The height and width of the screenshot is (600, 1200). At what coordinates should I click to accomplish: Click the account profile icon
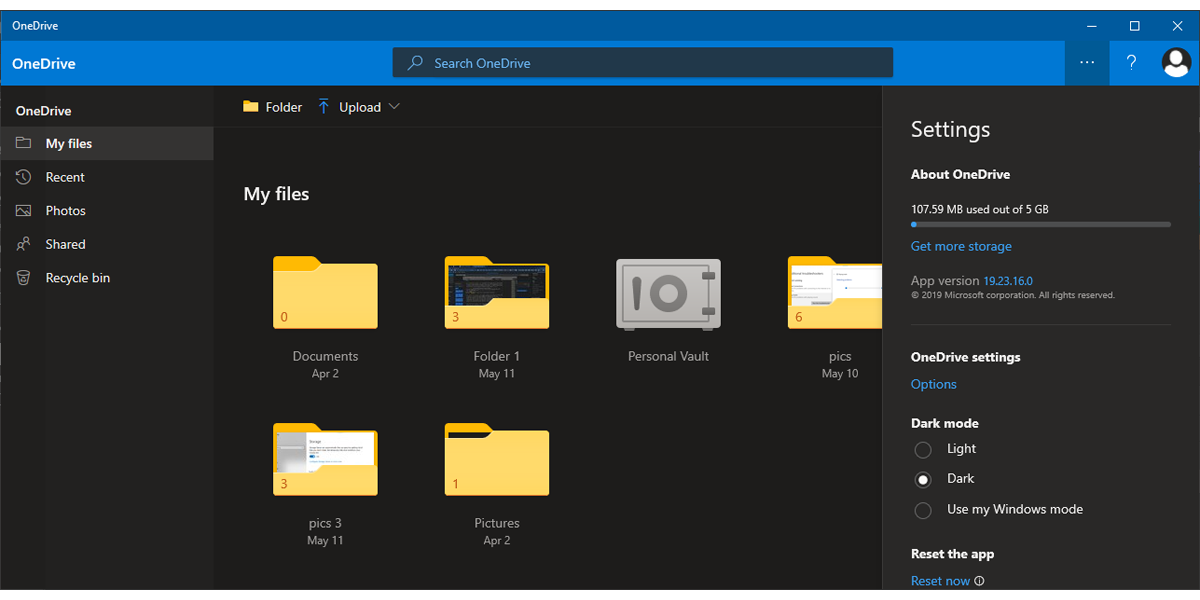pos(1175,62)
